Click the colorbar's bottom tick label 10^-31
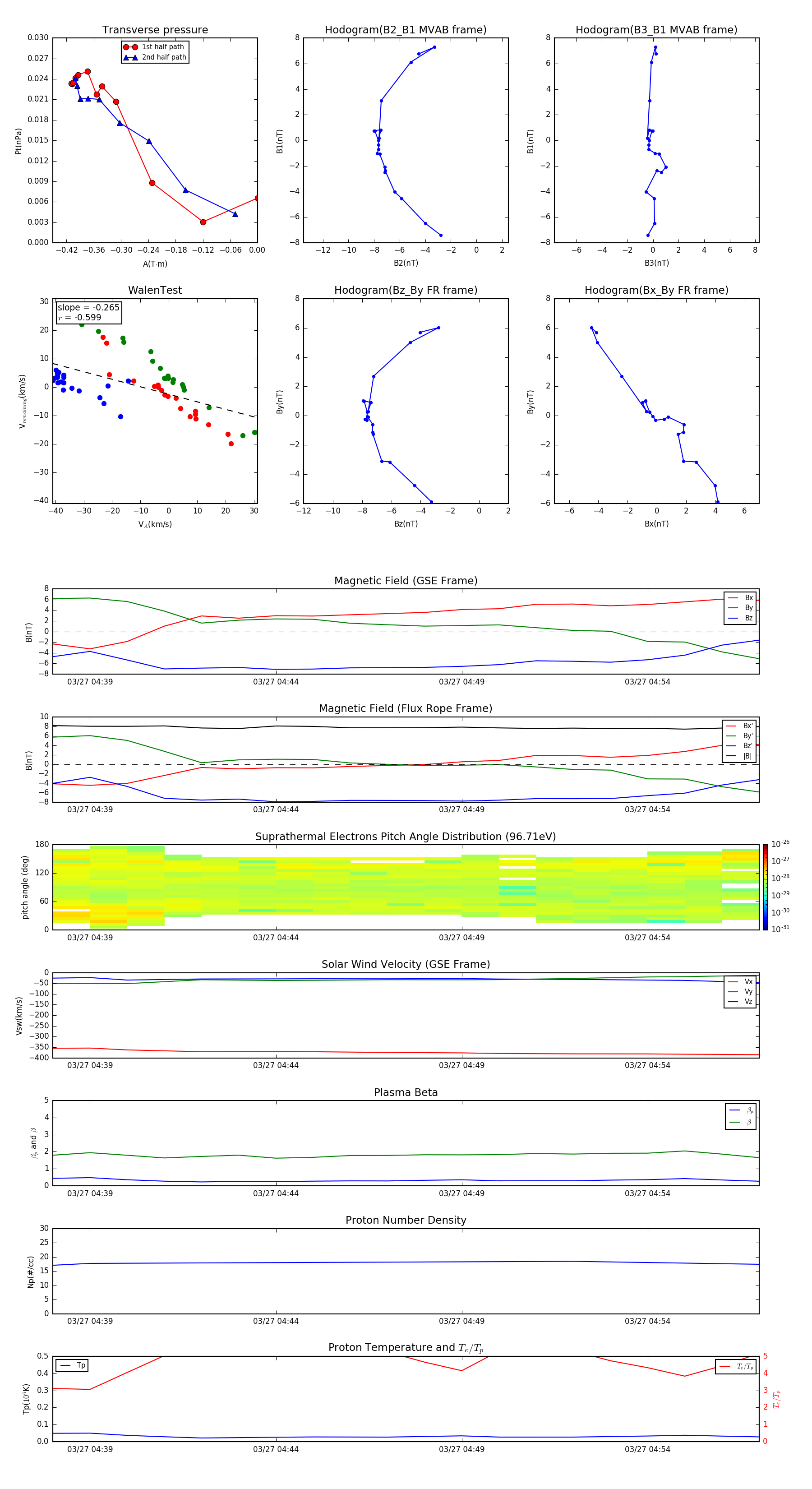The height and width of the screenshot is (1489, 812). (x=780, y=929)
